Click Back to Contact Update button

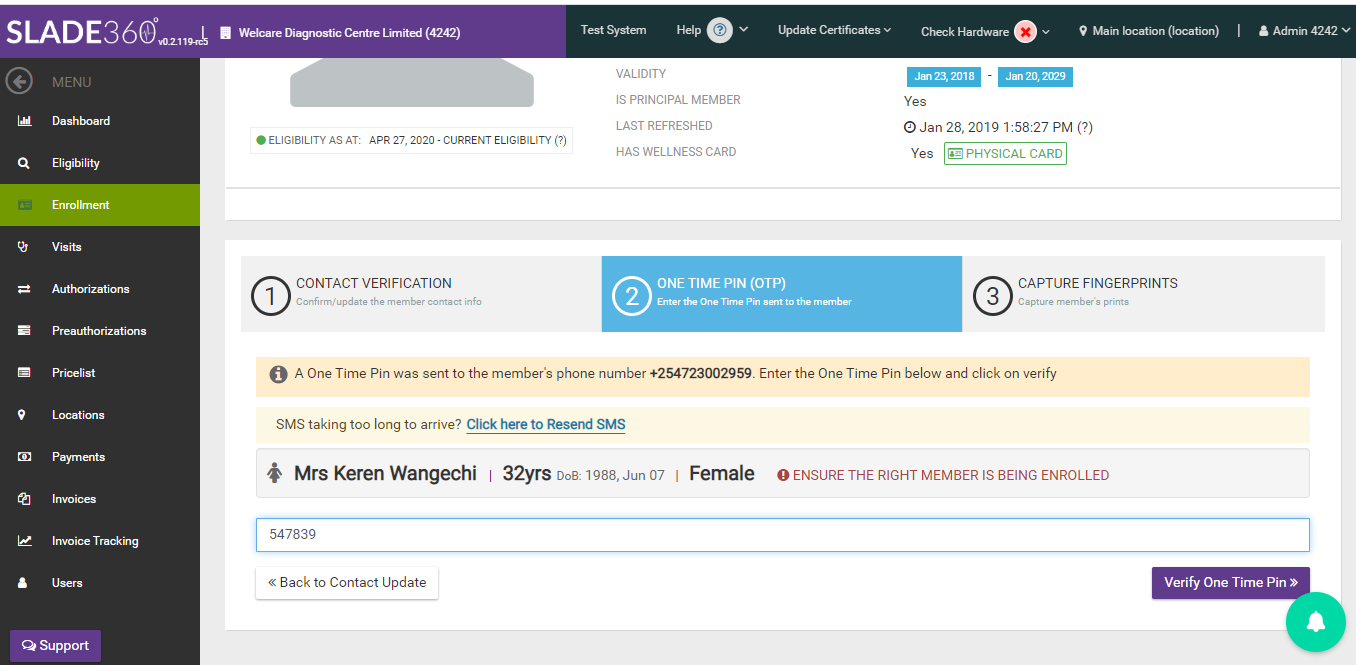pyautogui.click(x=347, y=583)
